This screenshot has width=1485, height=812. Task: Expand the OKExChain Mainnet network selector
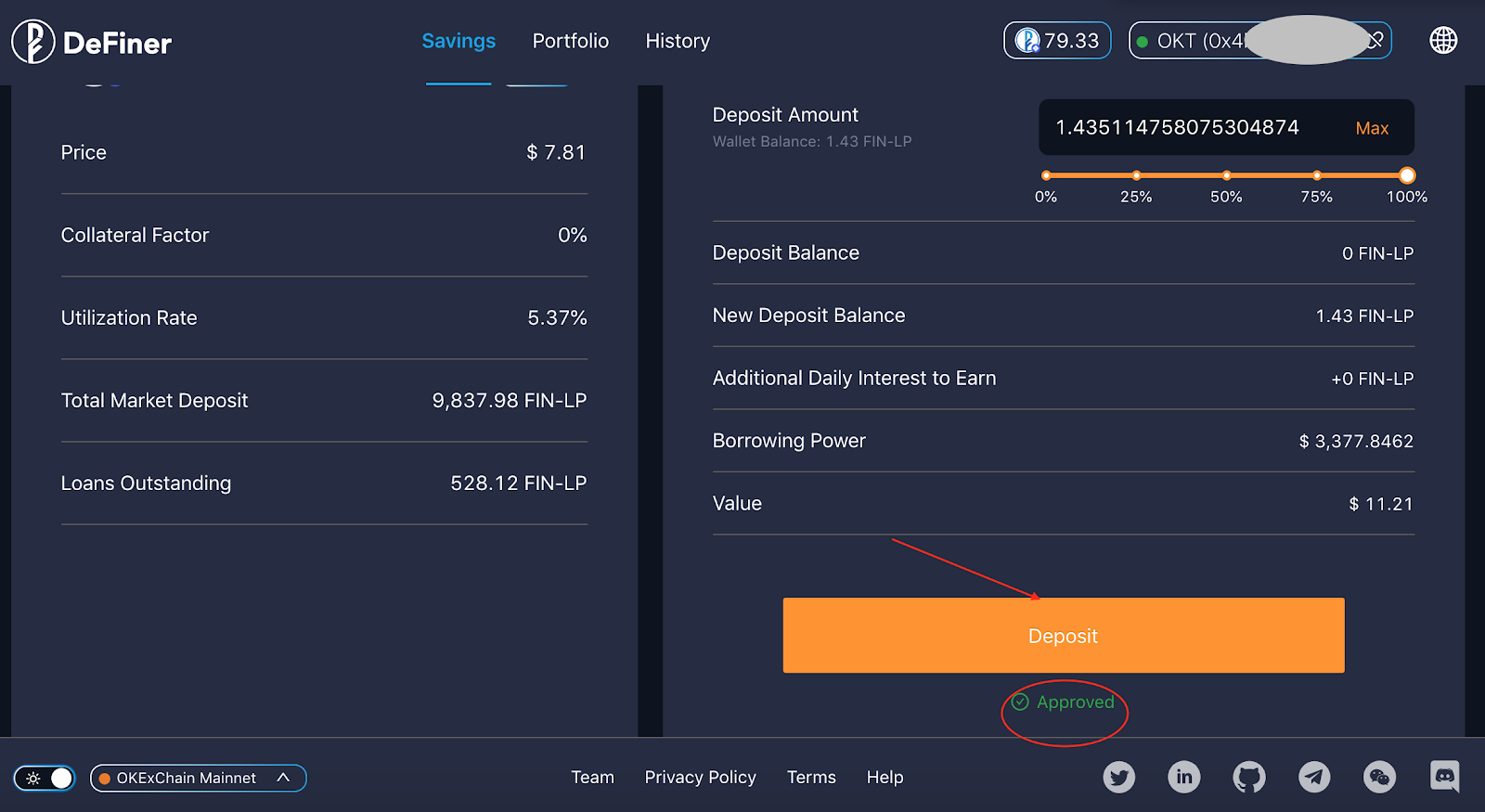coord(198,778)
